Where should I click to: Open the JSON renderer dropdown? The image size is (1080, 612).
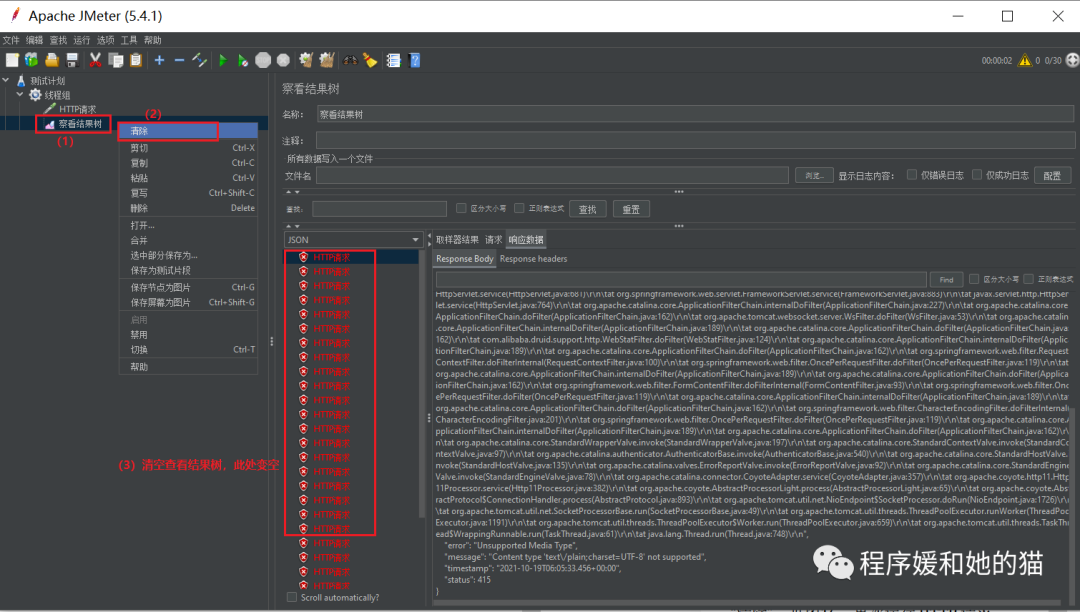tap(353, 240)
